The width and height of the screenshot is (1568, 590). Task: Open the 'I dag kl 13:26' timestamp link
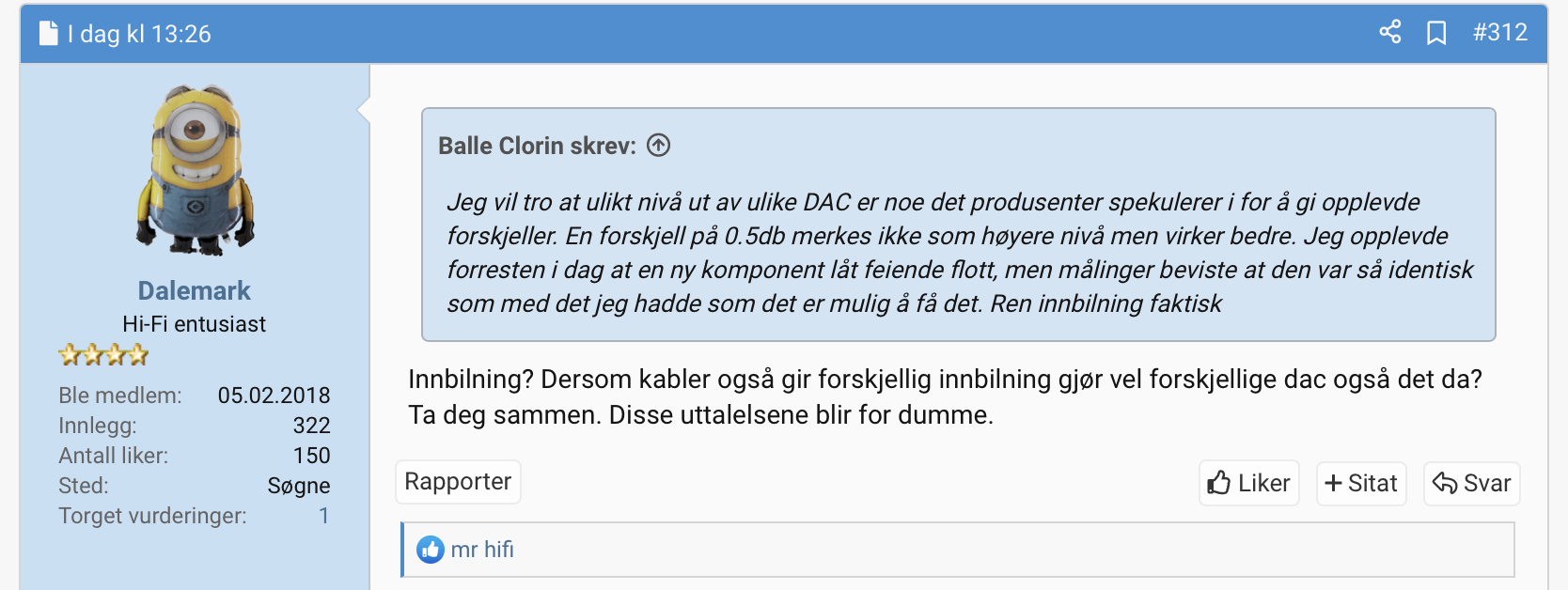coord(139,34)
